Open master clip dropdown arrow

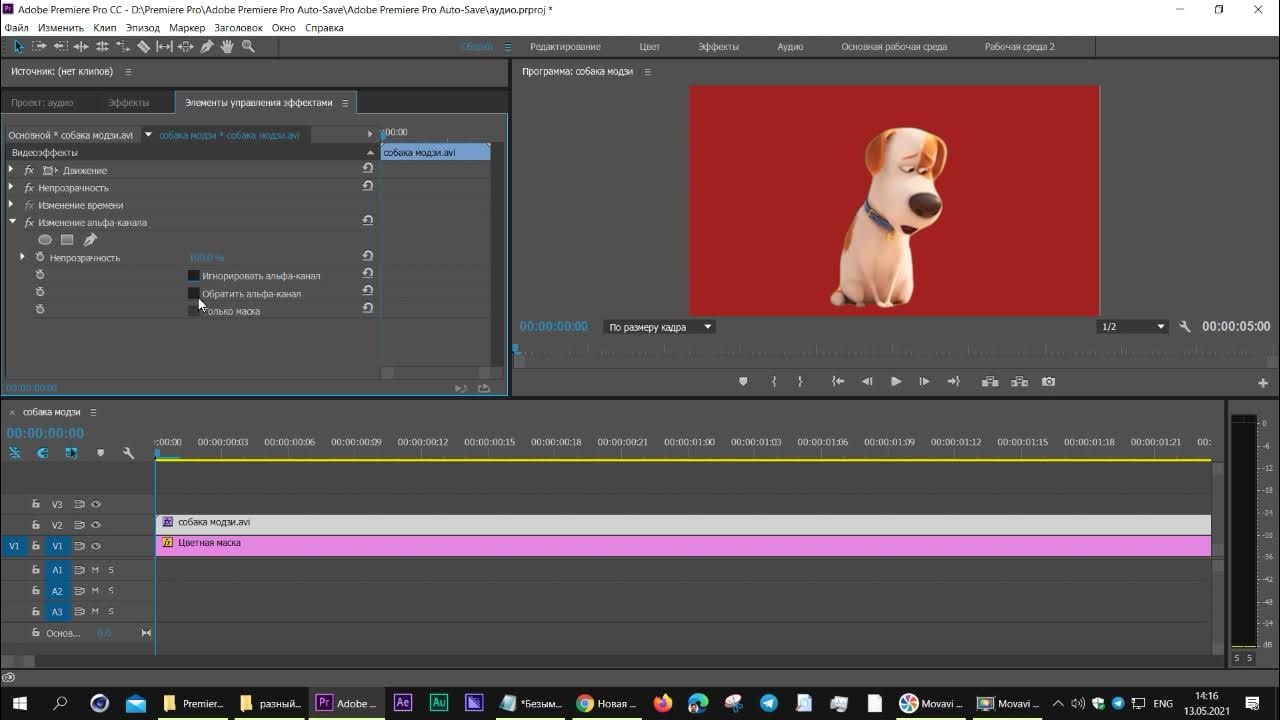148,134
